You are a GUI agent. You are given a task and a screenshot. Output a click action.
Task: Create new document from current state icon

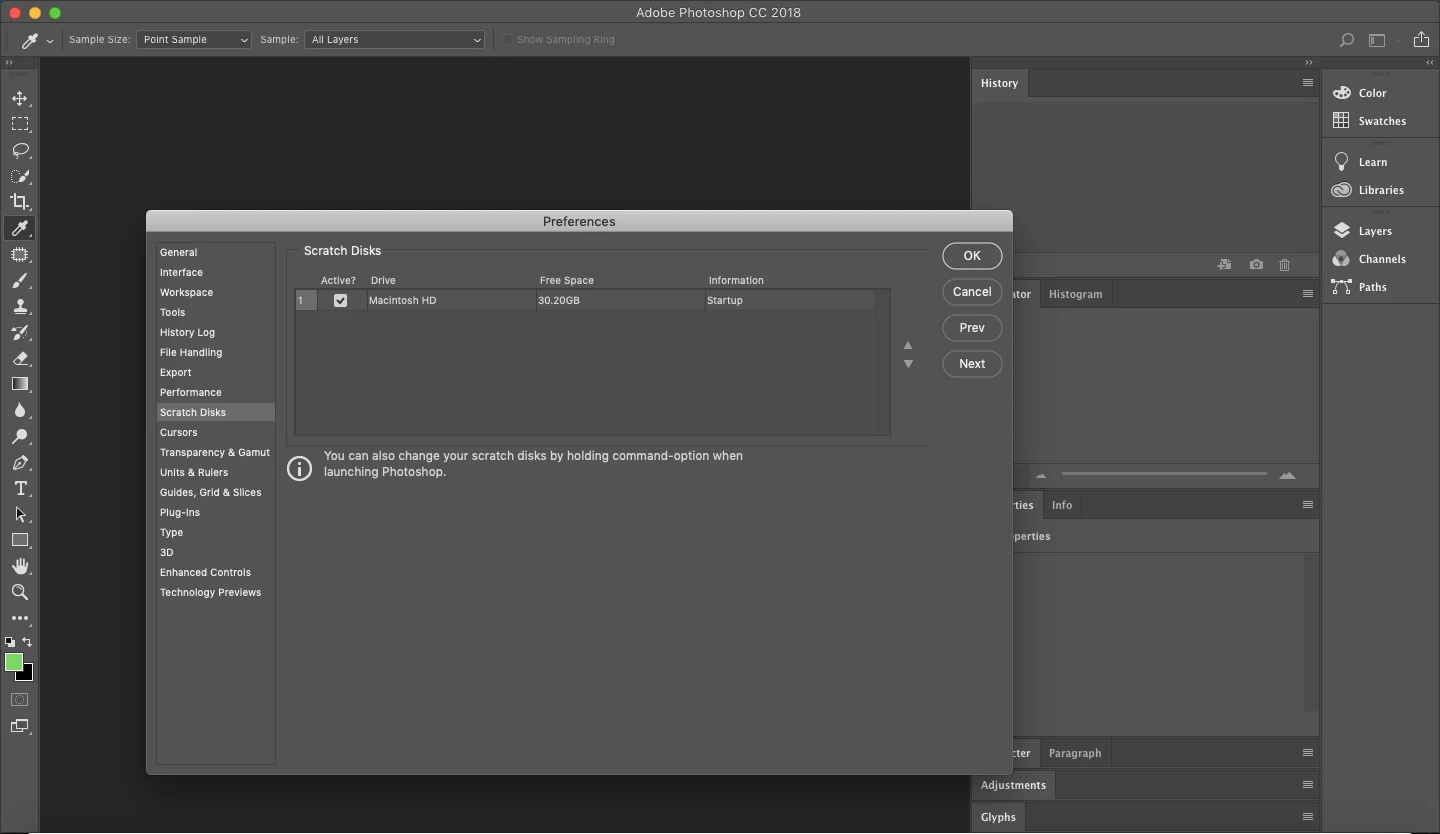pos(1224,265)
